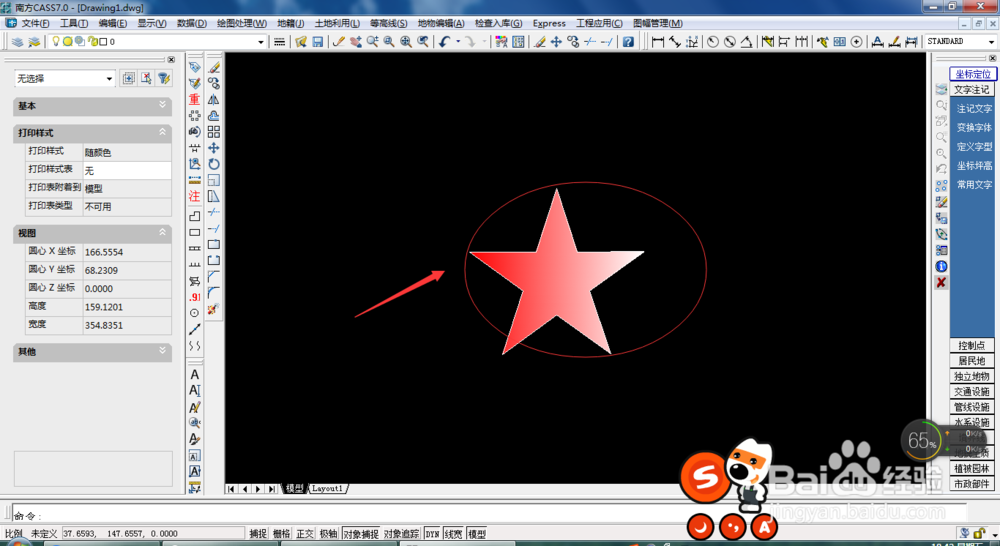Screen dimensions: 1000x546
Task: Click the 圆心 X 坐标 value field
Action: click(x=127, y=252)
